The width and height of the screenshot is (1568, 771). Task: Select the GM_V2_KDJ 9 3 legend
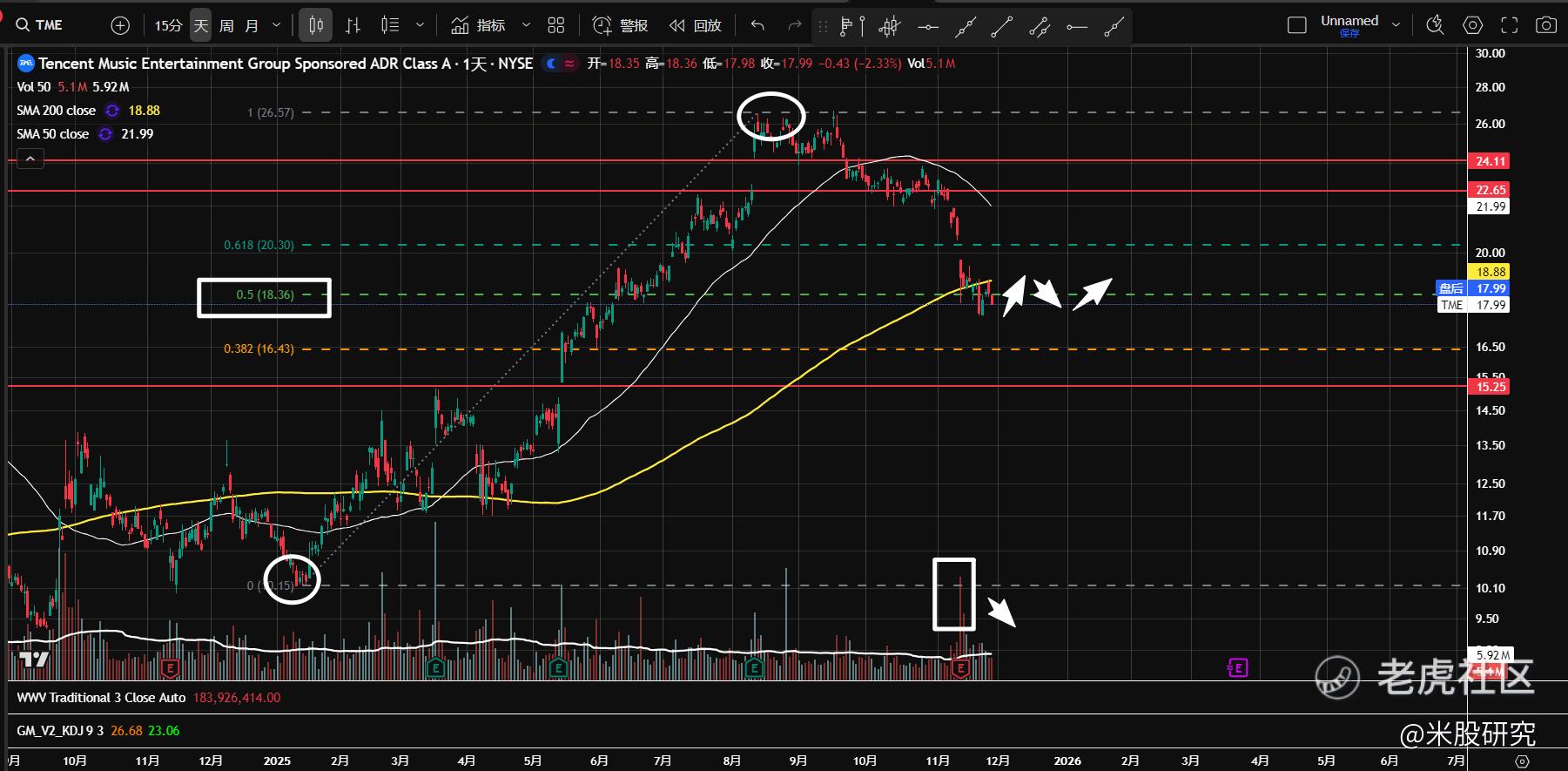coord(60,731)
